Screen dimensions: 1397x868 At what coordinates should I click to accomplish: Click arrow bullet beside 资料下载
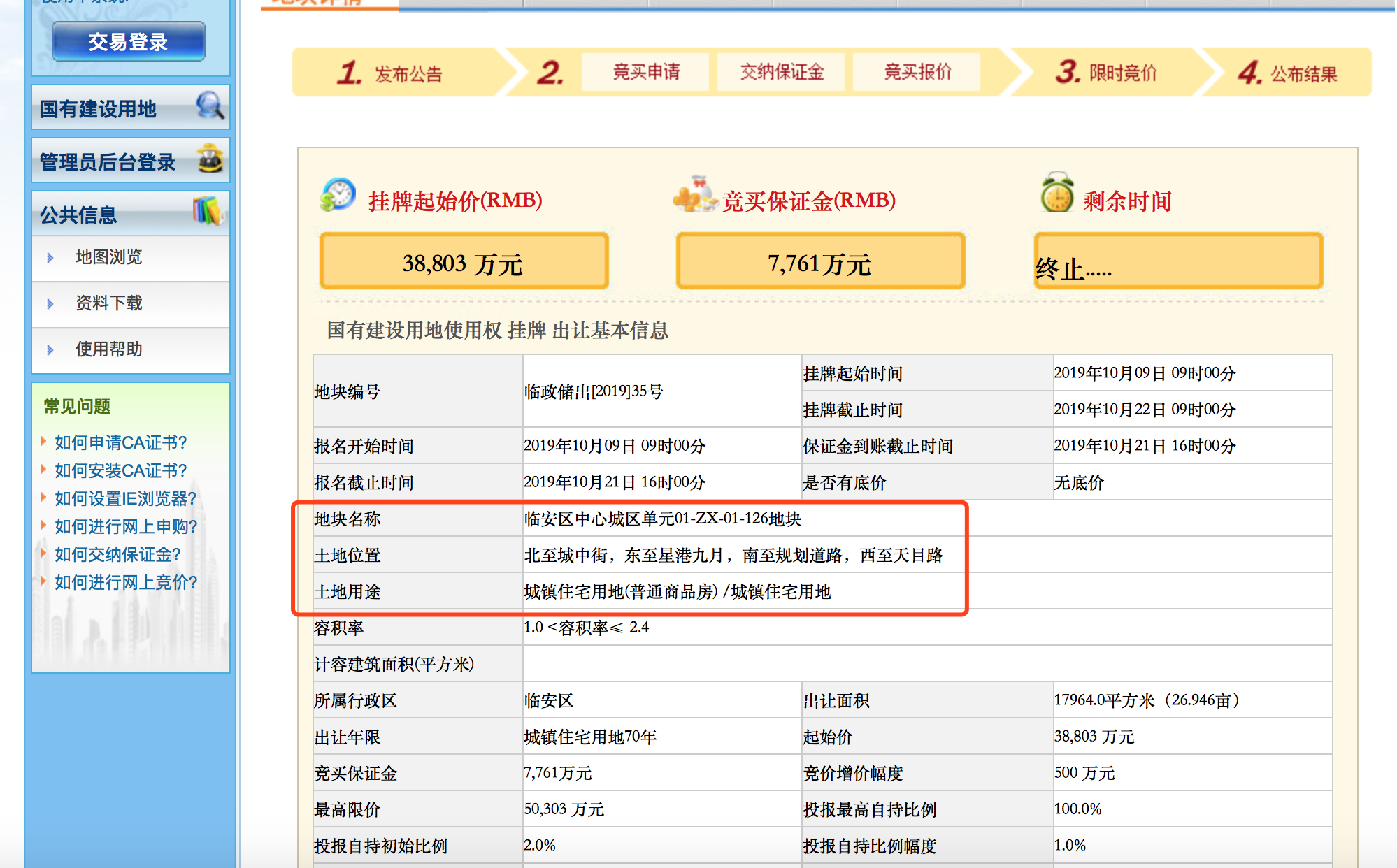pos(50,304)
